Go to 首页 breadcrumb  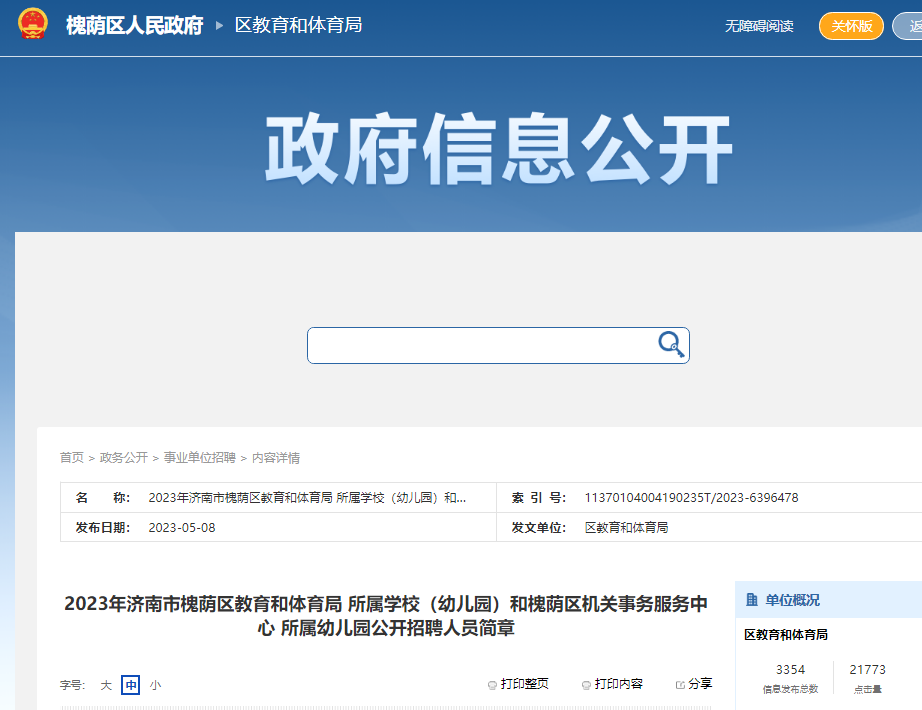[x=72, y=458]
